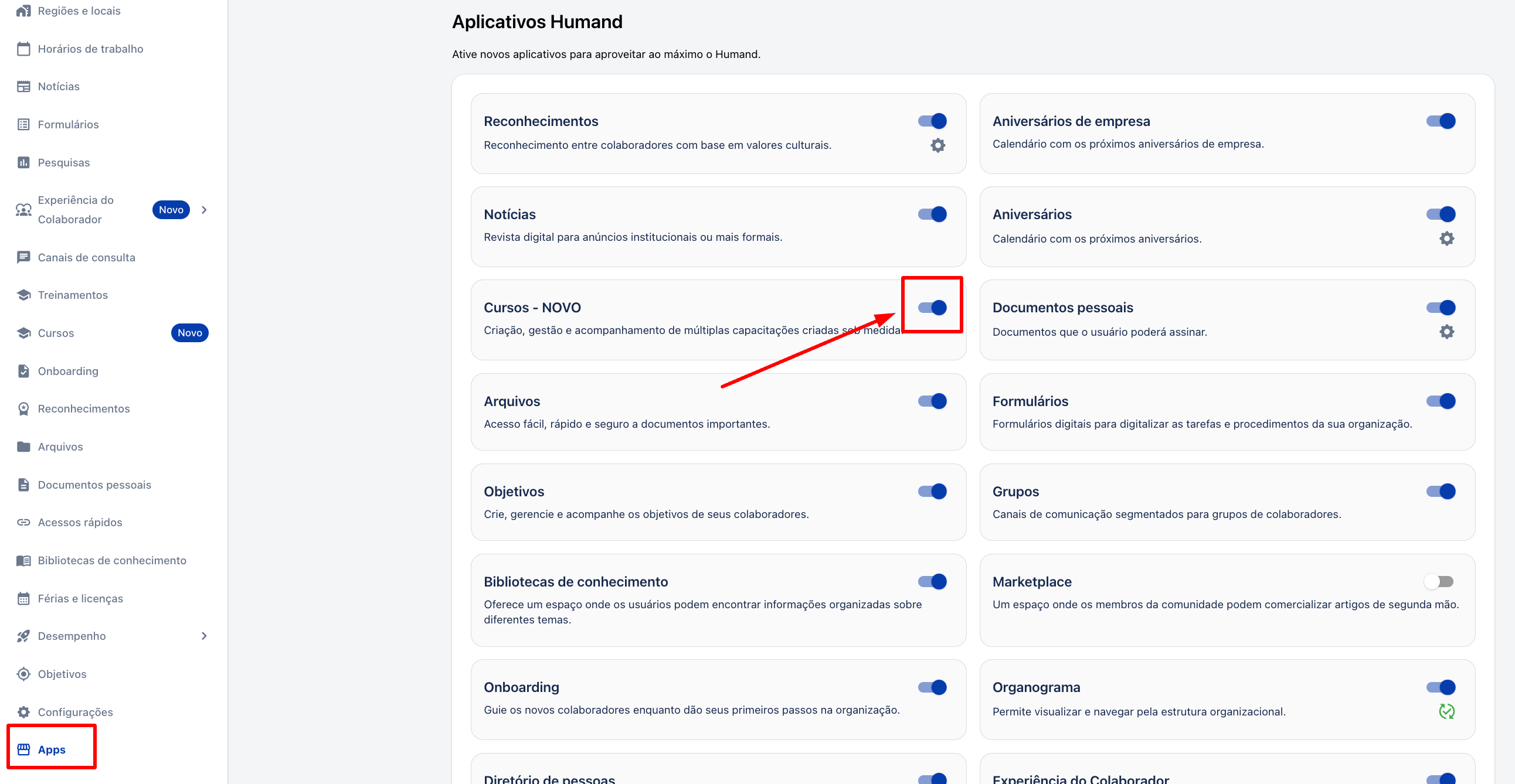
Task: Click the Bibliotecas de conhecimento sidebar book icon
Action: coord(23,561)
